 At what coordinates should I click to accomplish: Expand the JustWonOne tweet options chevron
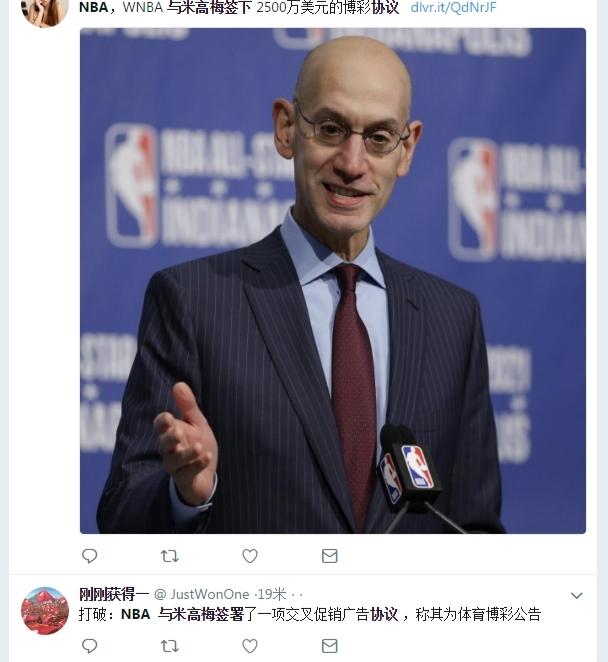(x=576, y=595)
